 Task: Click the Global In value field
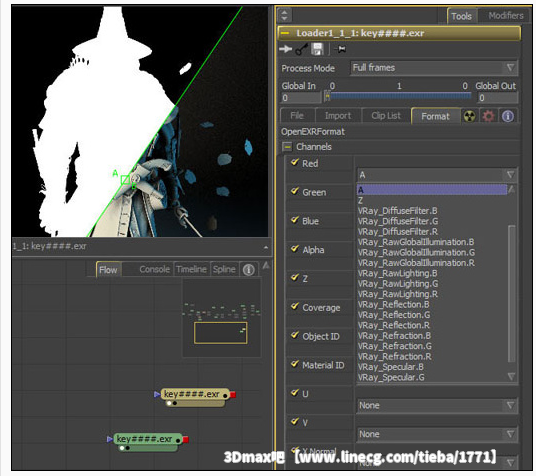[x=301, y=98]
